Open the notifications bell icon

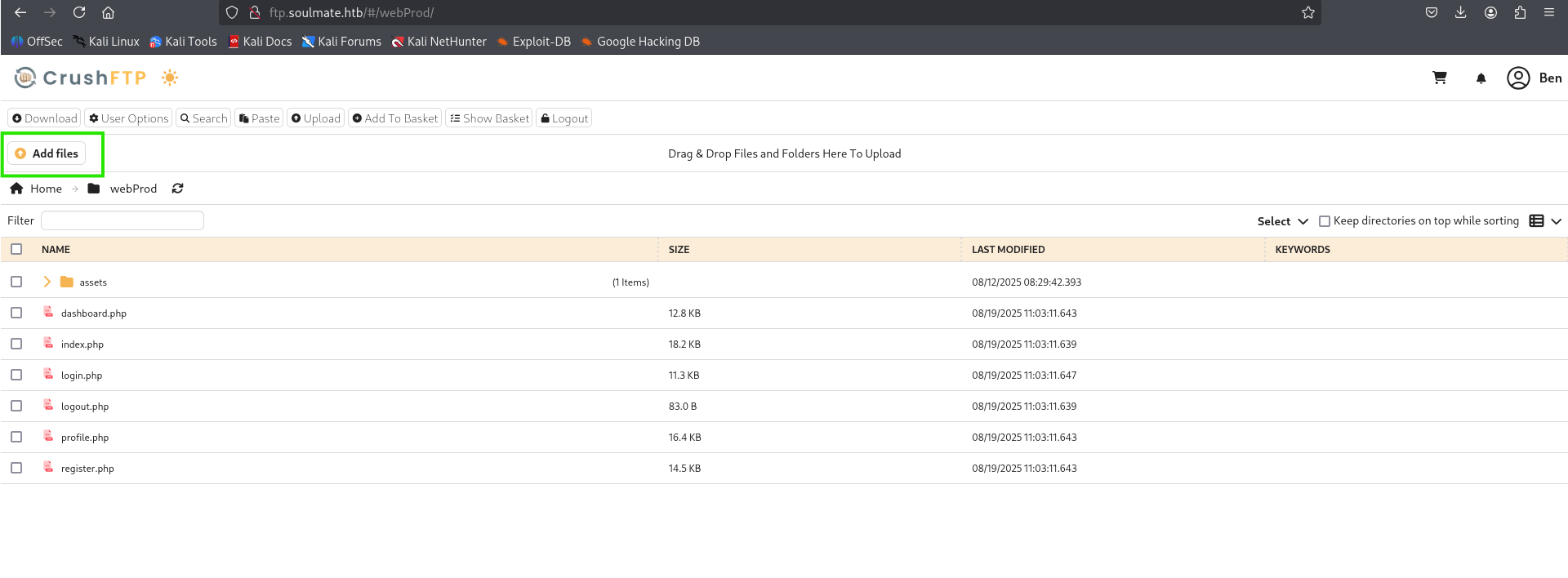(1481, 78)
